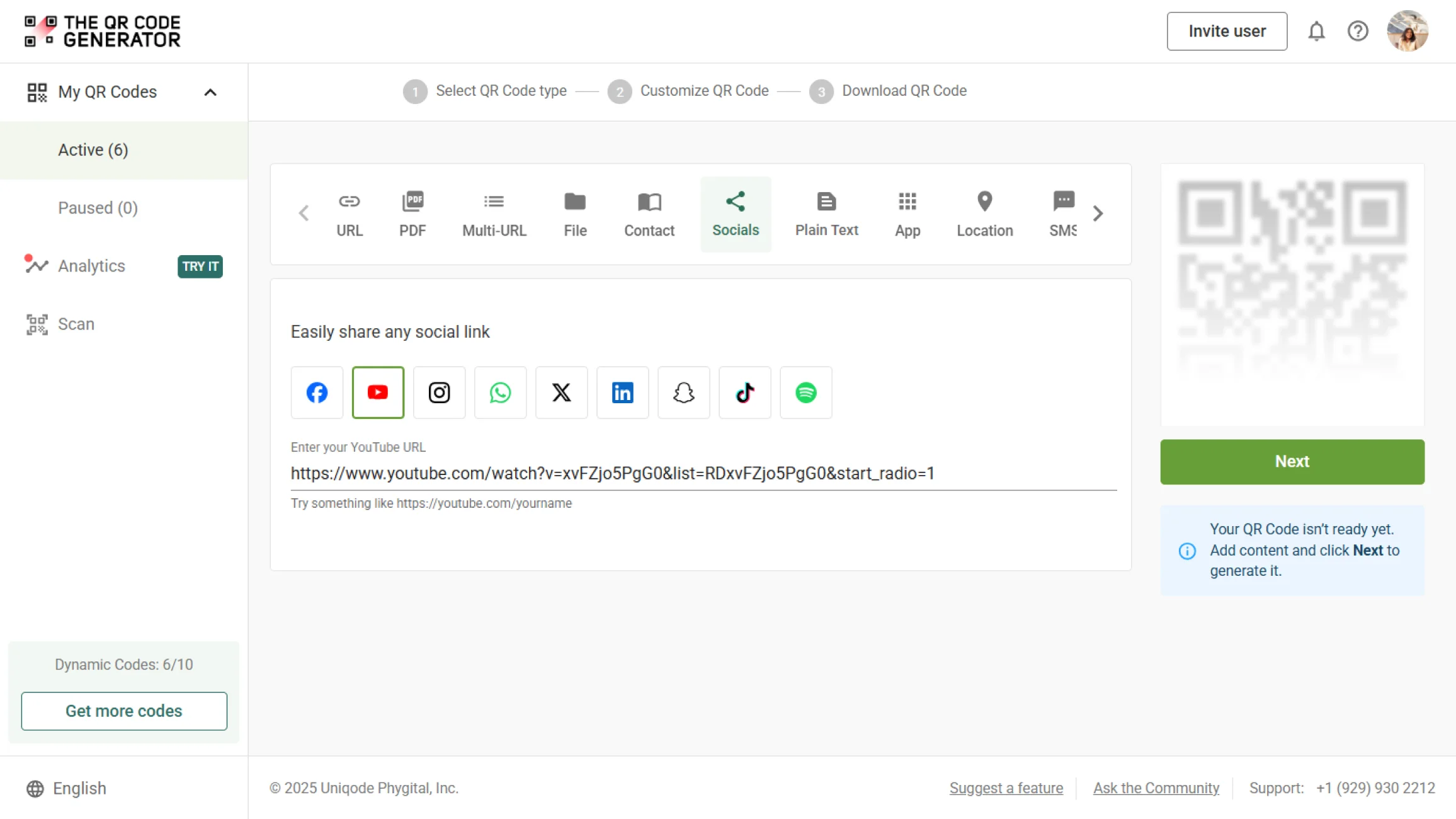This screenshot has width=1456, height=819.
Task: Choose the LinkedIn social icon
Action: [x=622, y=392]
